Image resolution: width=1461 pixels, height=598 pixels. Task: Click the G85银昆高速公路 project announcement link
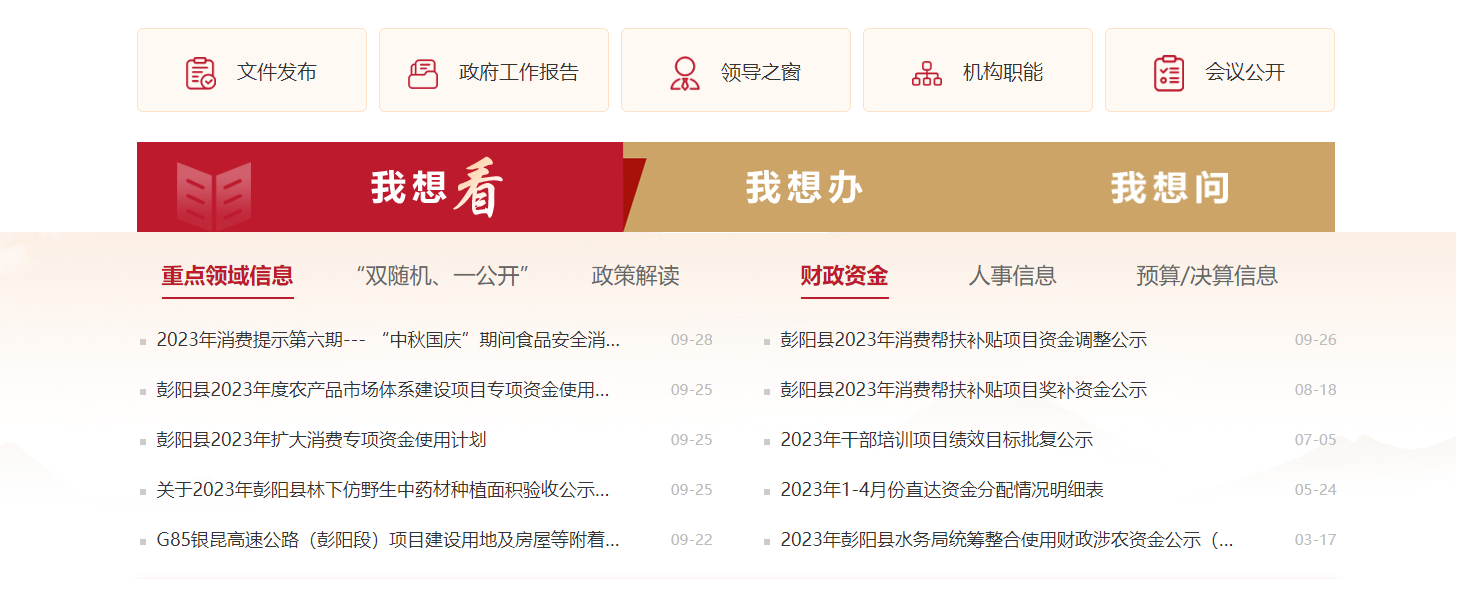pos(389,540)
